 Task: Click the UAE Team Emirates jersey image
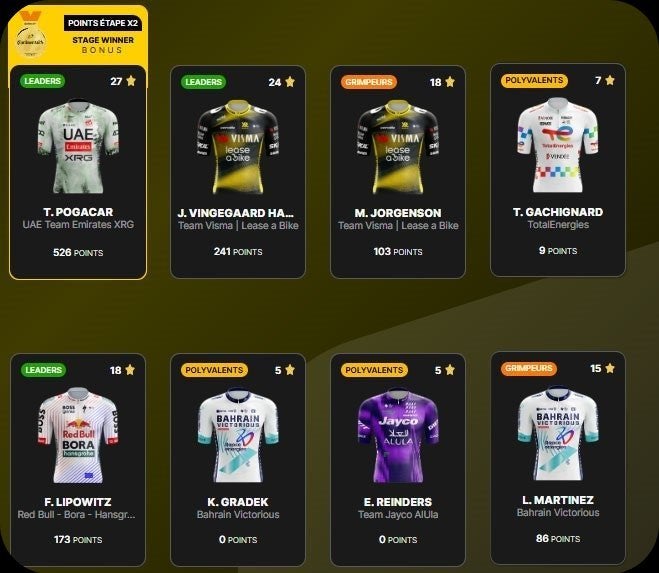78,147
